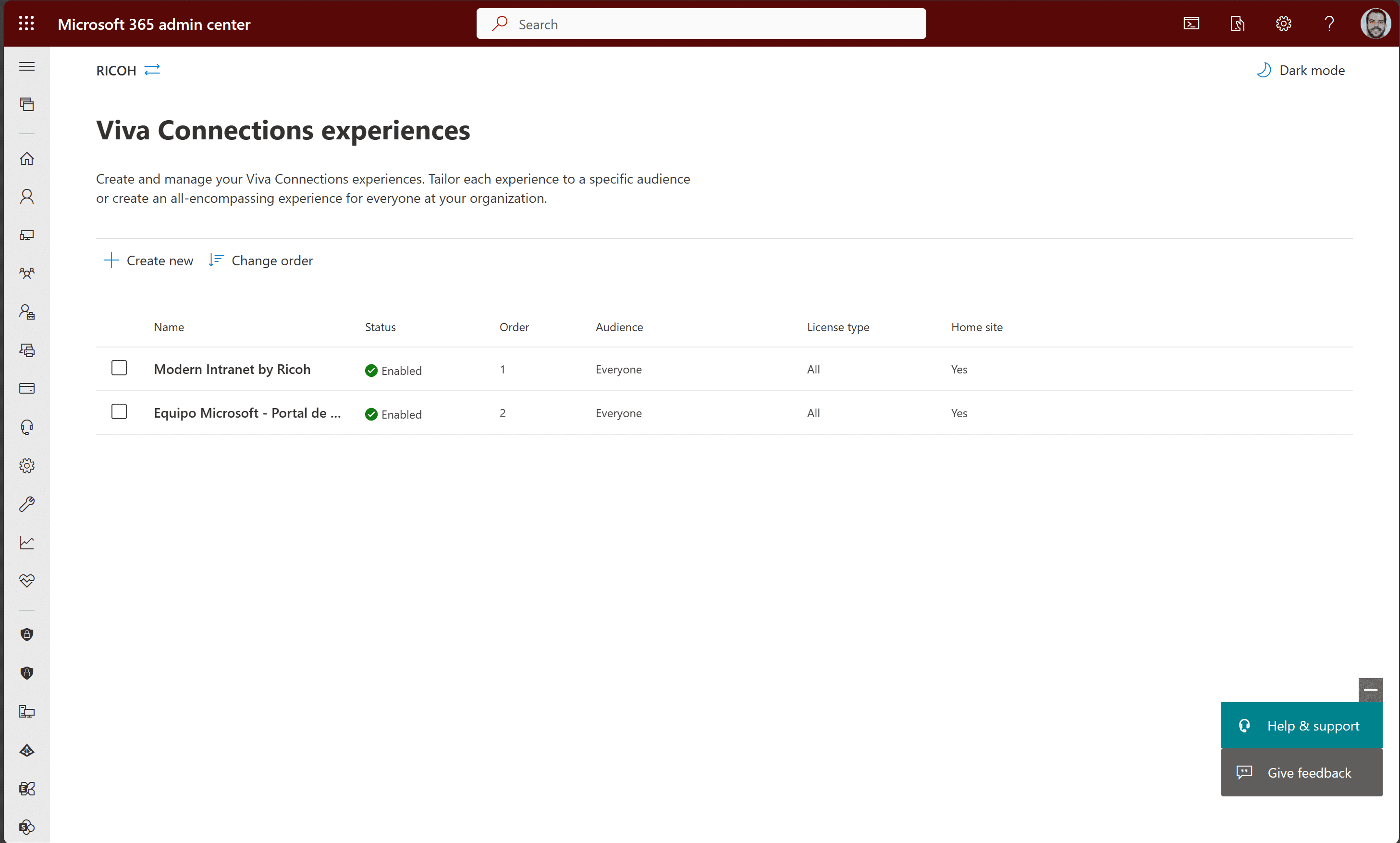Click Enabled status of Equipo Microsoft row
The image size is (1400, 843).
393,414
